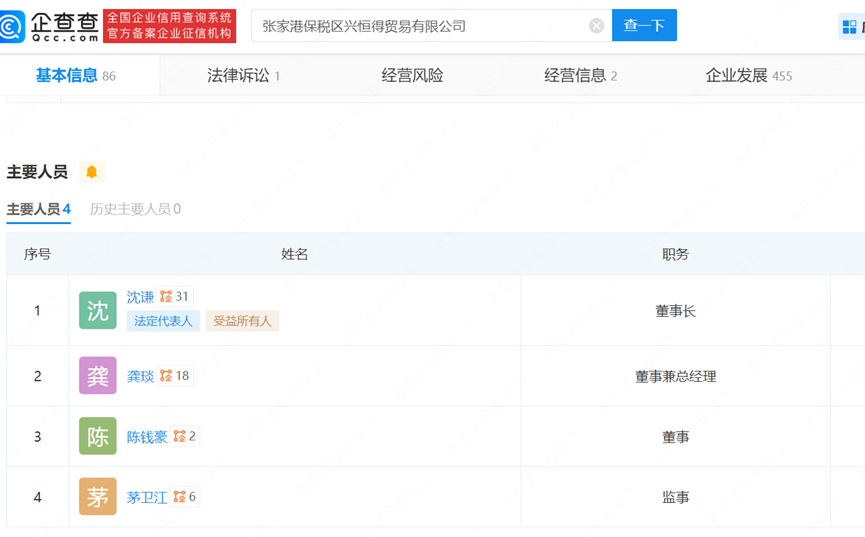Open 沈谦's profile link

(140, 297)
